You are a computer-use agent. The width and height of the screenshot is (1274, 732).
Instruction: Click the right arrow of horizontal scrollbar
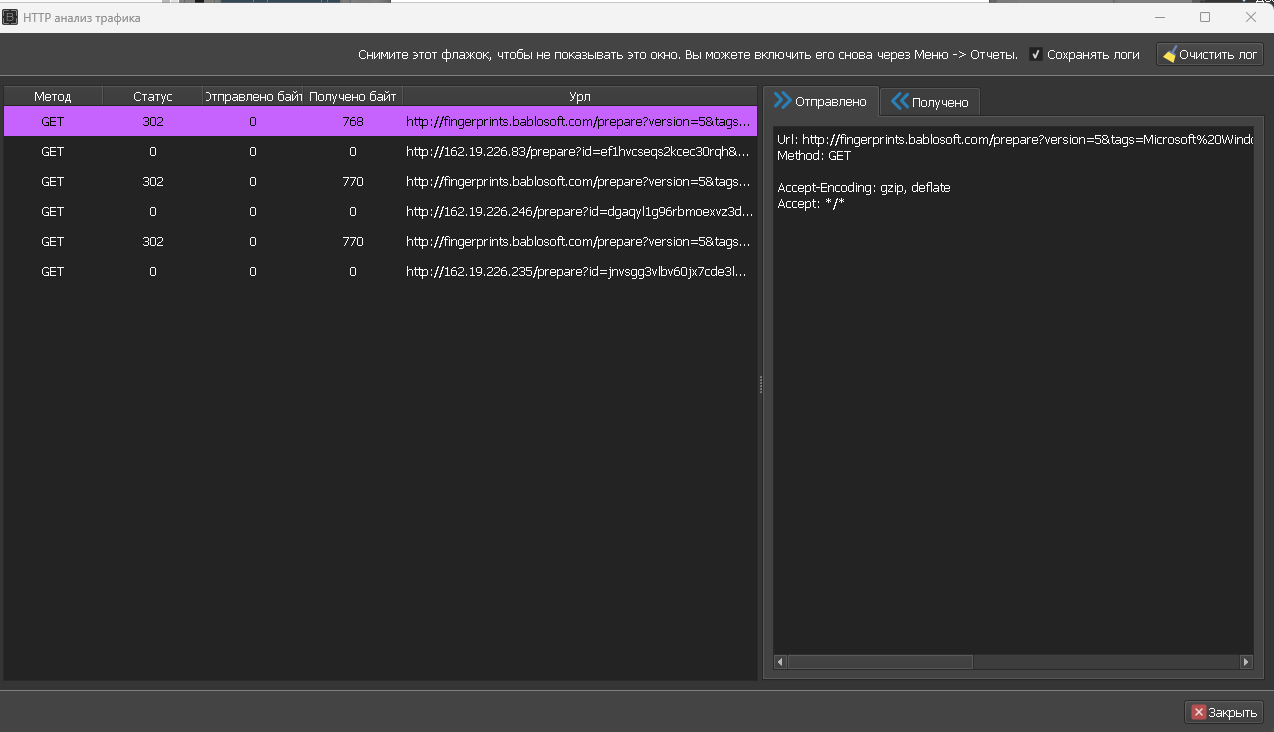click(1246, 662)
